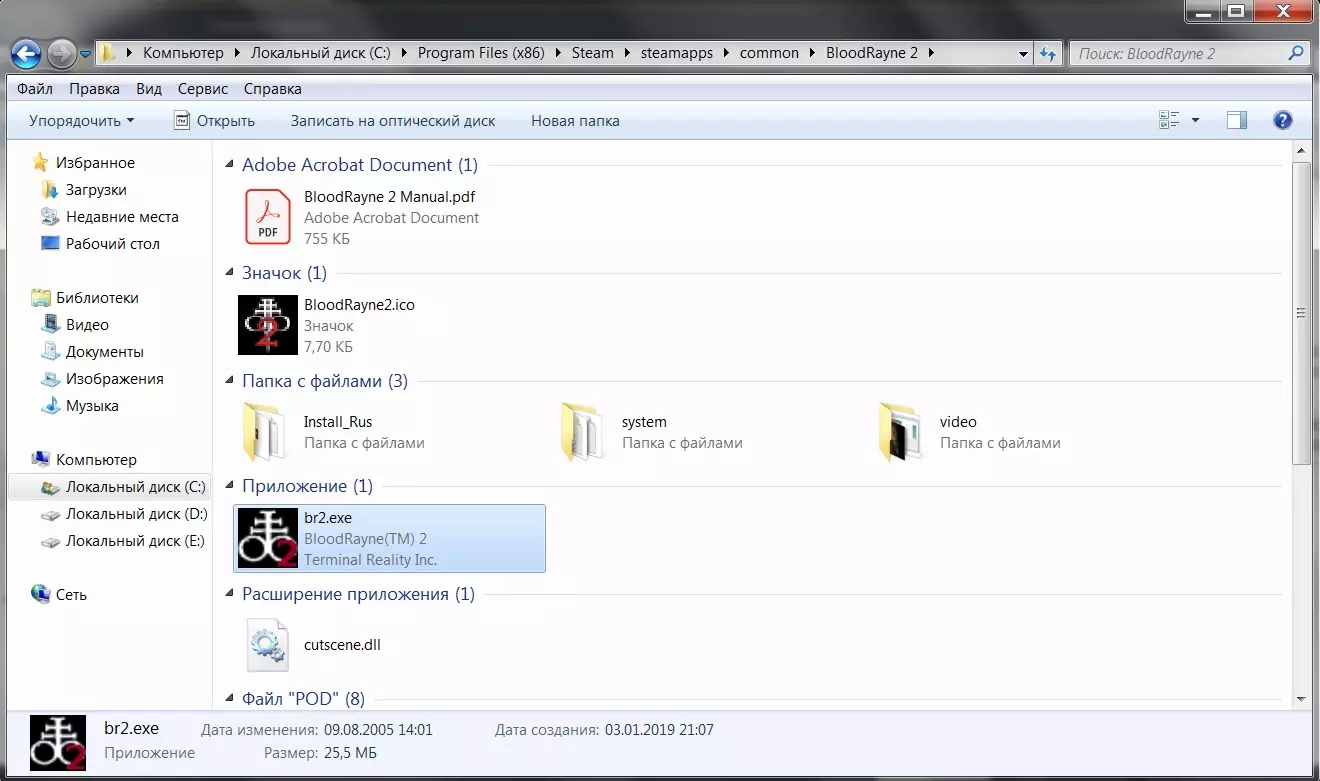
Task: Click the Program Files (x86) breadcrumb
Action: click(481, 53)
